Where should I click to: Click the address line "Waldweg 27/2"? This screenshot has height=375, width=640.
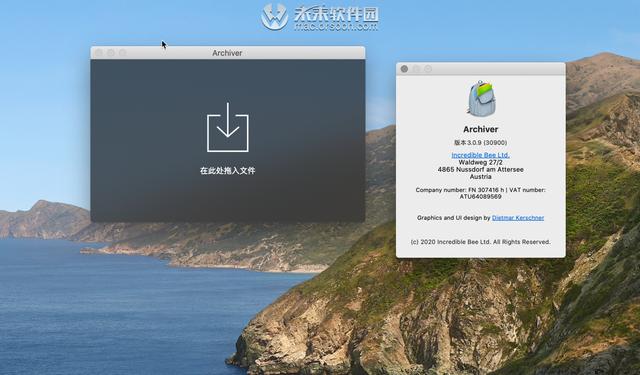[480, 162]
